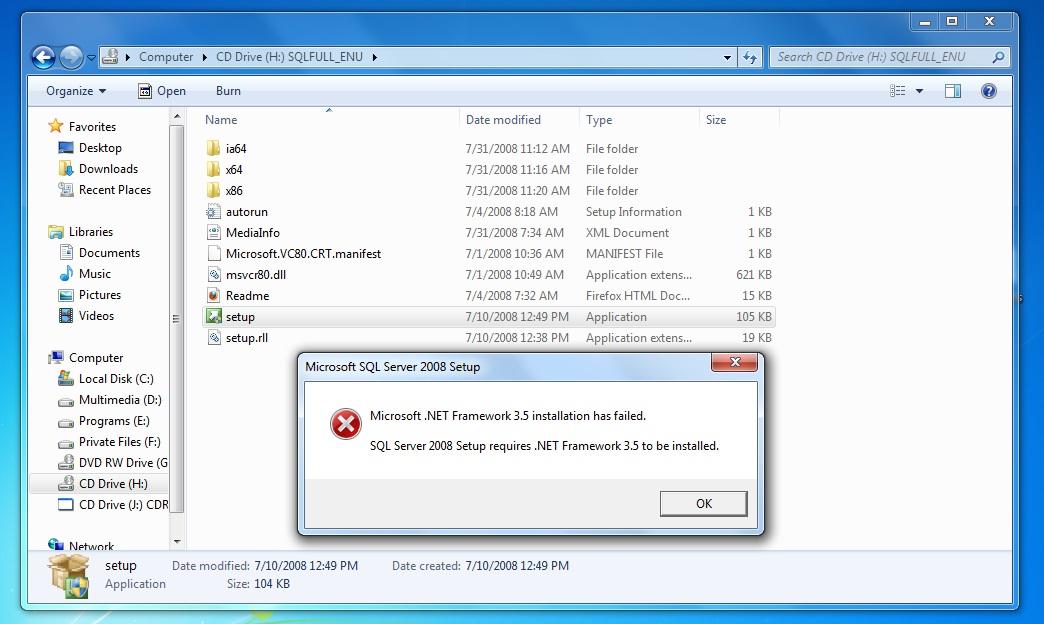
Task: Open the Help question mark icon
Action: 989,91
